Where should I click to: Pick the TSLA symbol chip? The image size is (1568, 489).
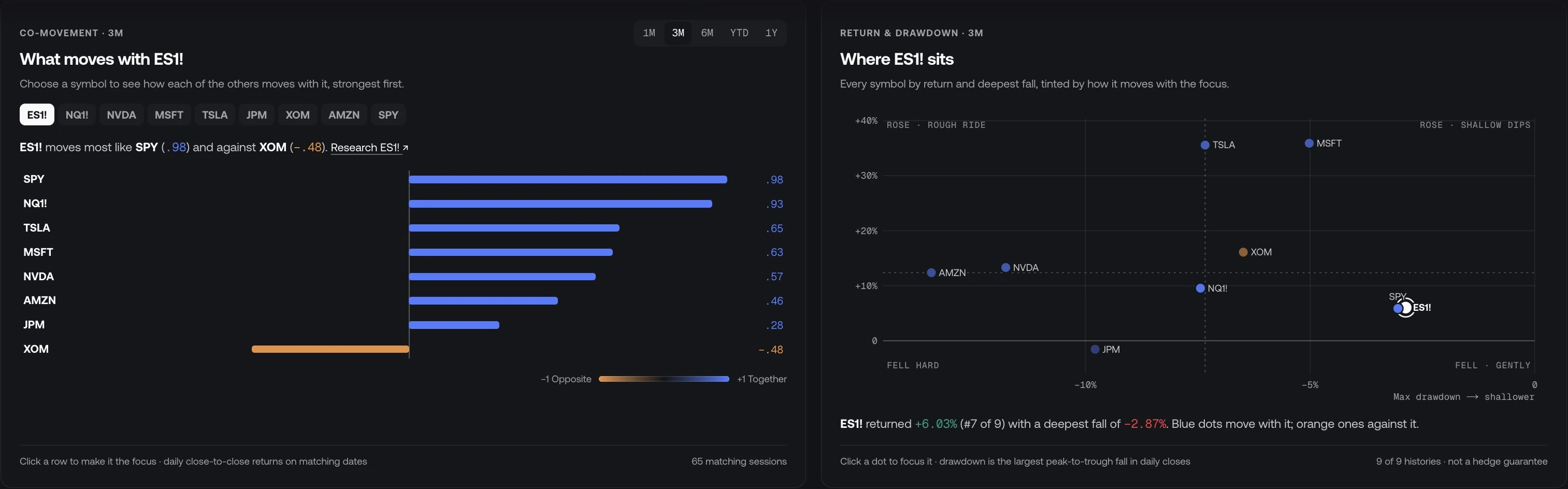pos(215,114)
